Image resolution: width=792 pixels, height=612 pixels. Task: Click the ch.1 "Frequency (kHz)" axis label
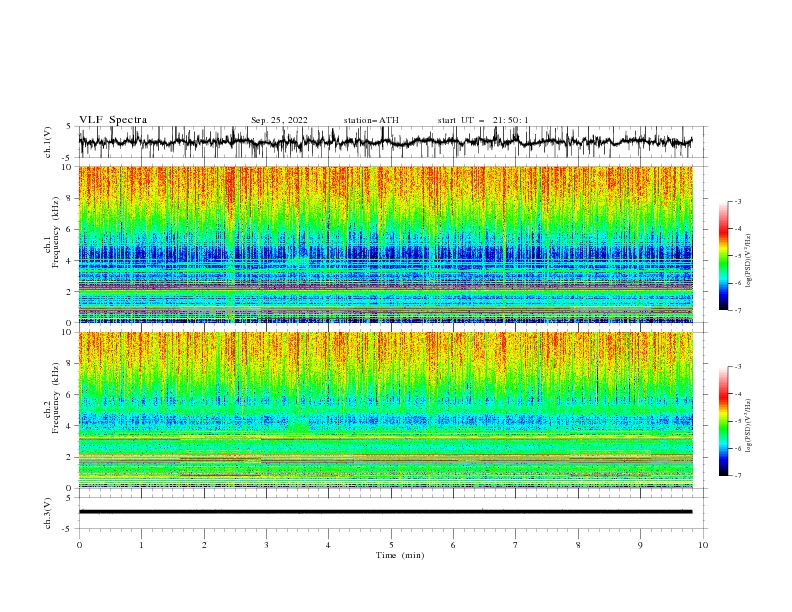click(56, 232)
